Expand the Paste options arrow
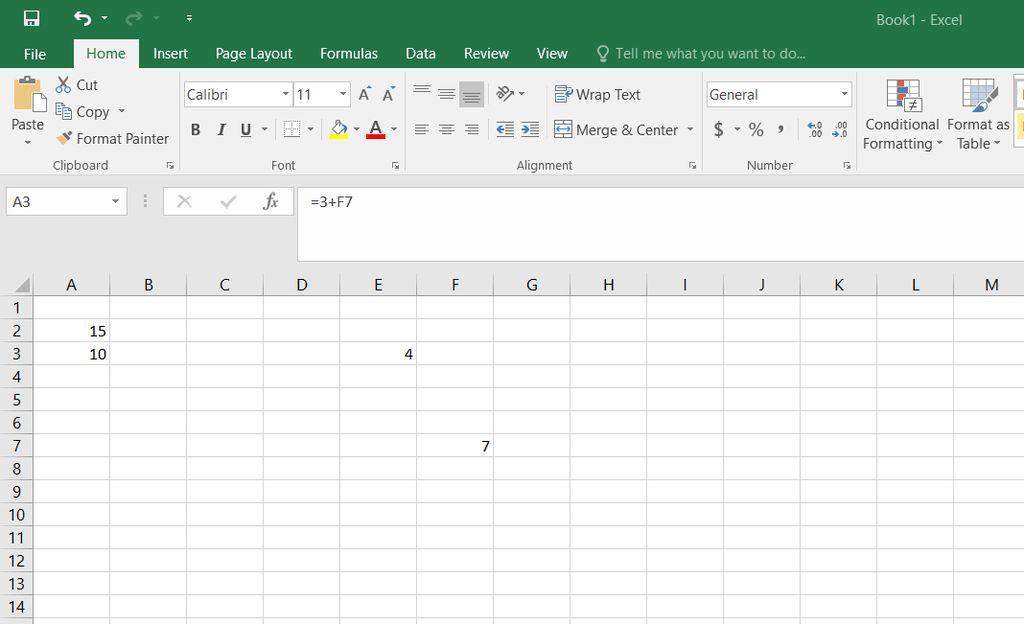1024x624 pixels. pos(27,142)
